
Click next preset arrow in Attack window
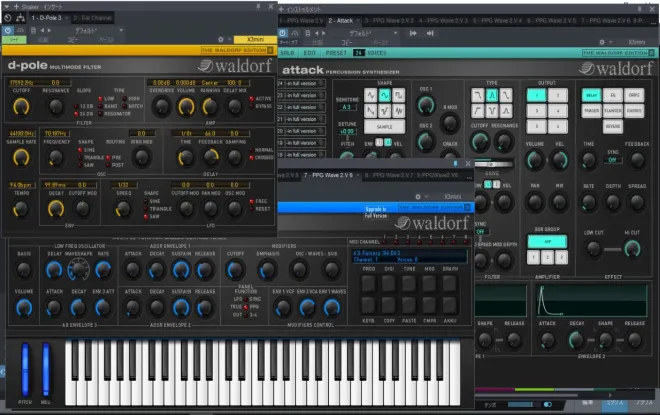323,33
